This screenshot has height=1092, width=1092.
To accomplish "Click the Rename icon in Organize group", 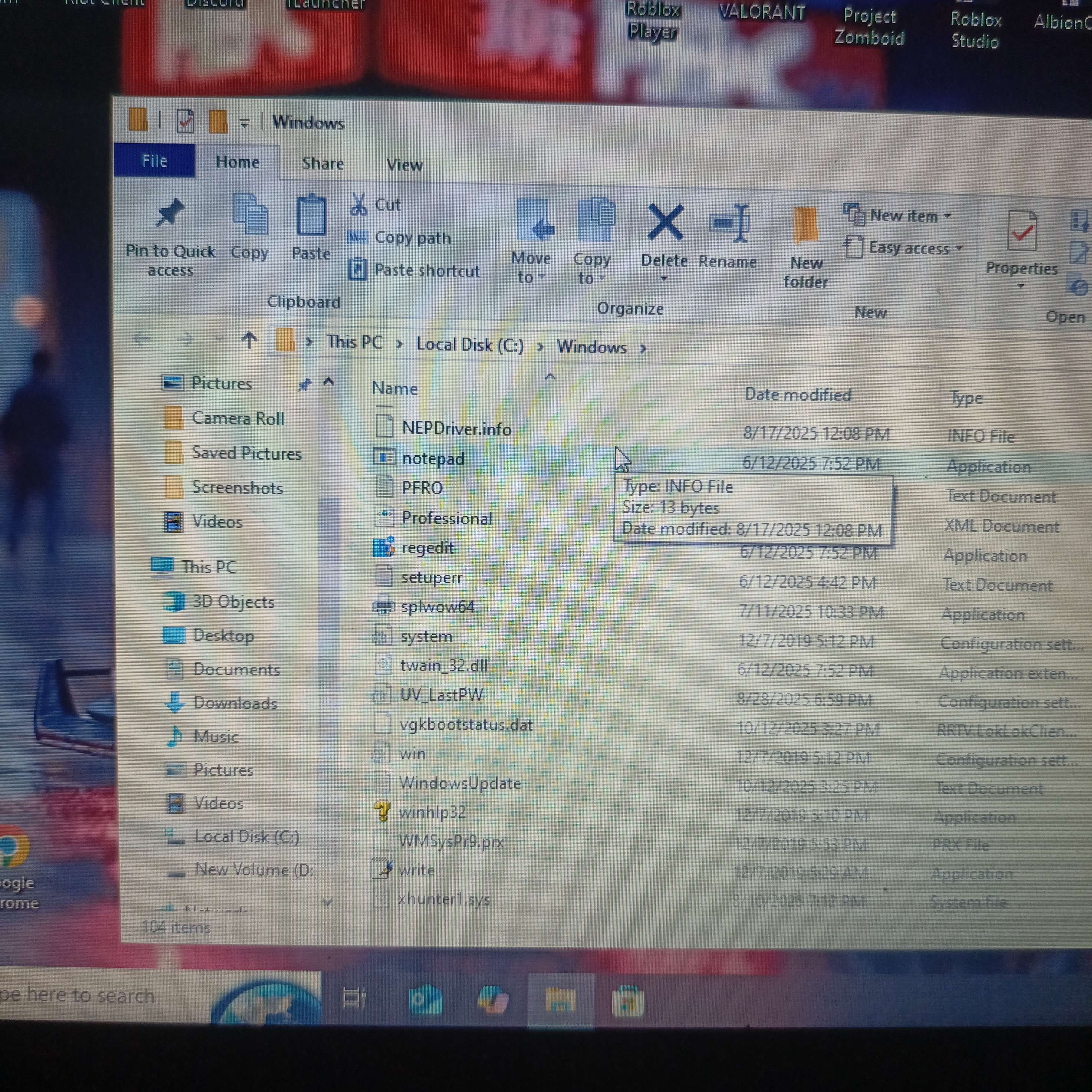I will click(x=729, y=224).
